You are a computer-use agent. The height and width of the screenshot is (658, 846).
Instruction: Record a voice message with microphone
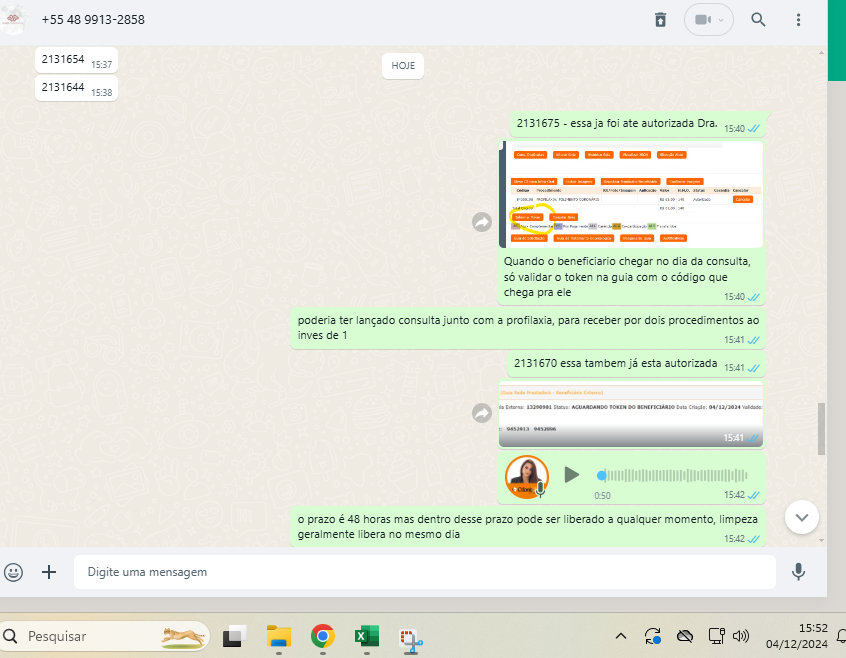coord(799,572)
